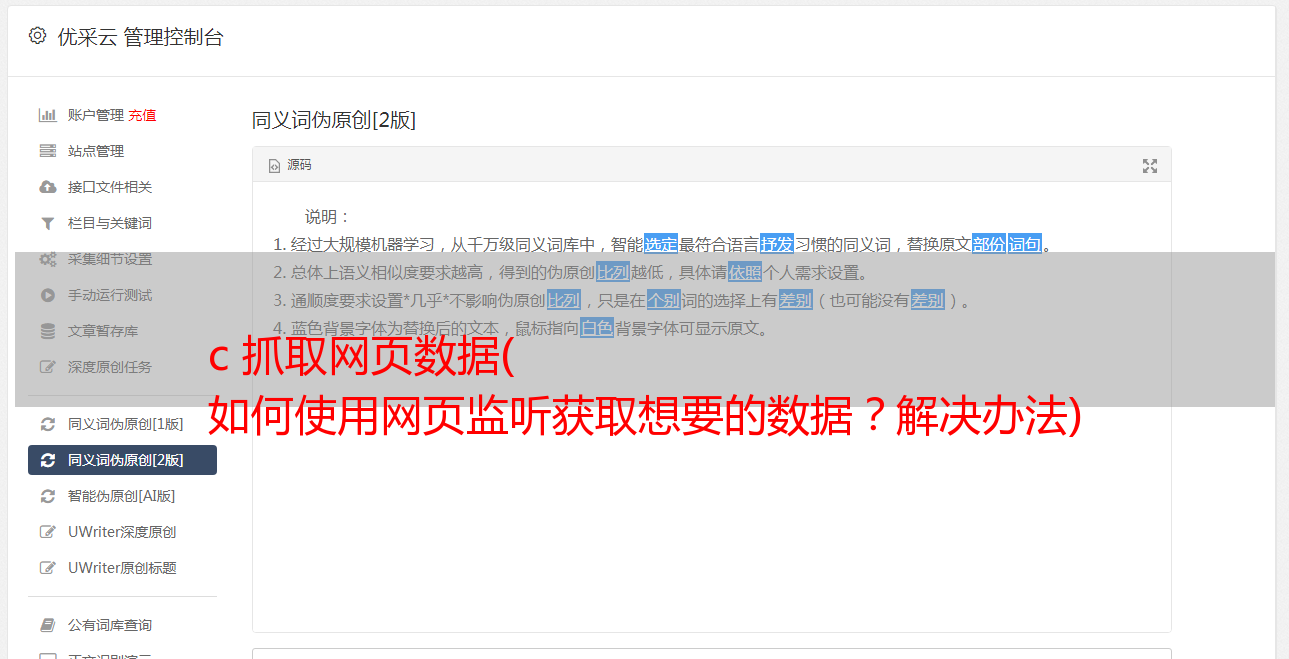Click the cloud upload icon for 接口文件相关
1289x659 pixels.
[x=47, y=187]
